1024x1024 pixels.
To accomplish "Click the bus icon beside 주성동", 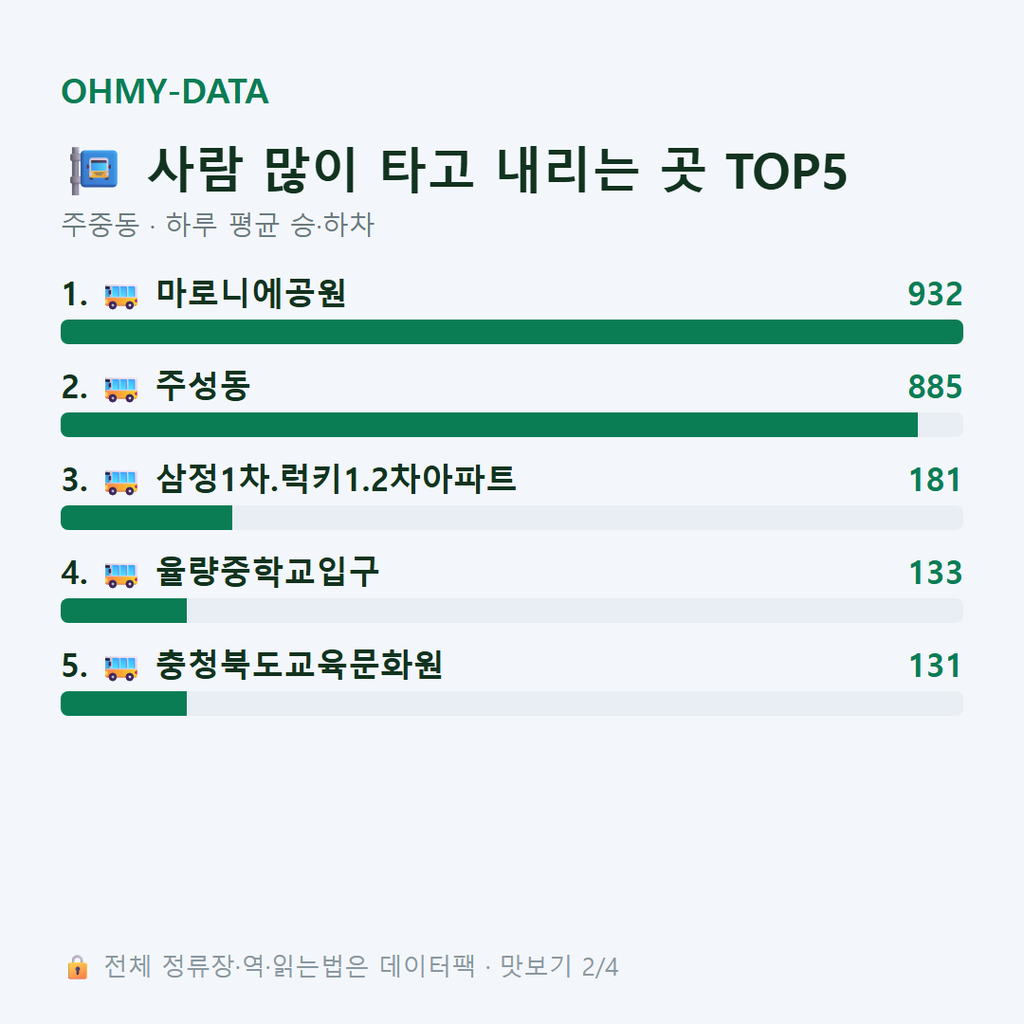I will pos(121,389).
